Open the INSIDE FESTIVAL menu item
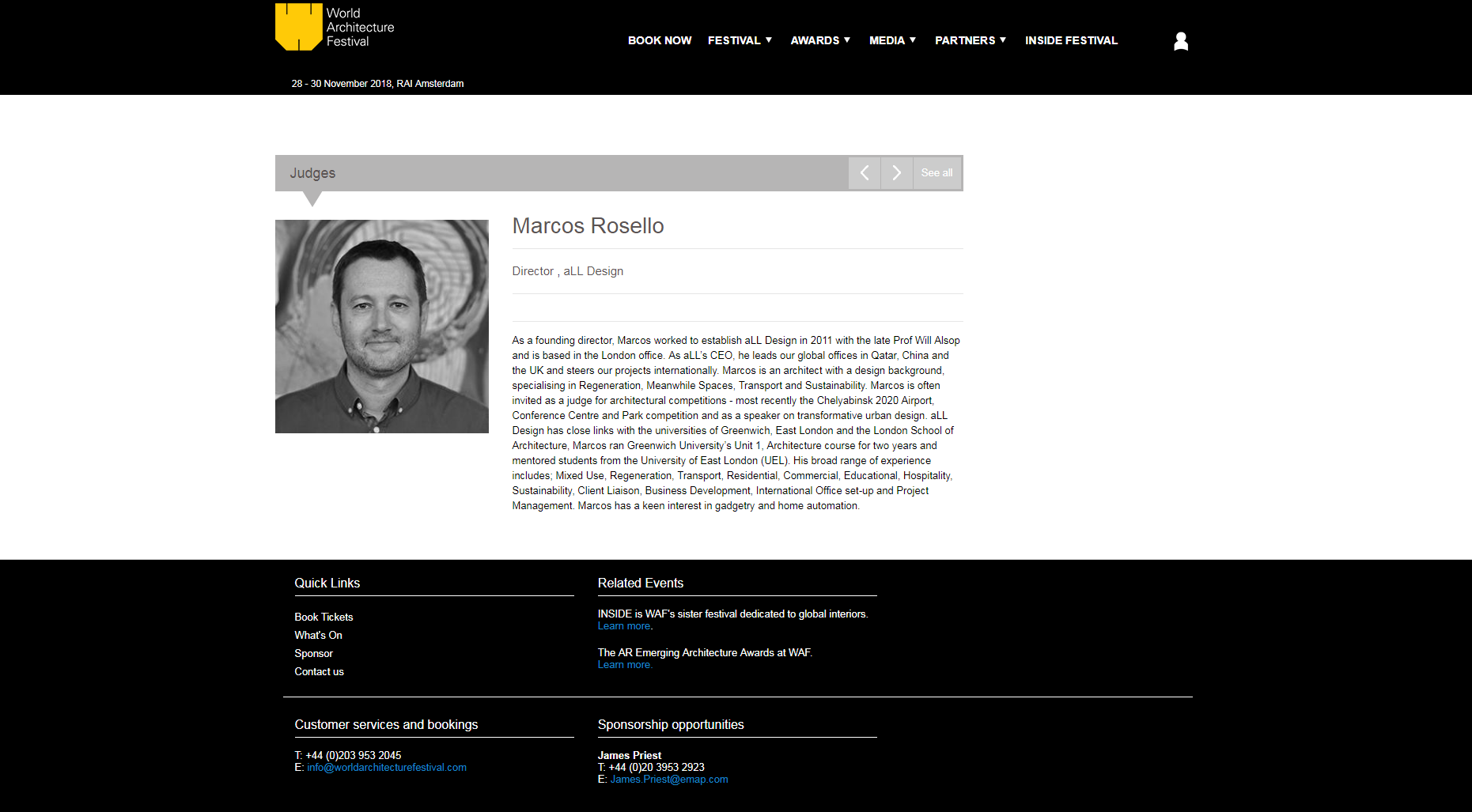 point(1071,40)
